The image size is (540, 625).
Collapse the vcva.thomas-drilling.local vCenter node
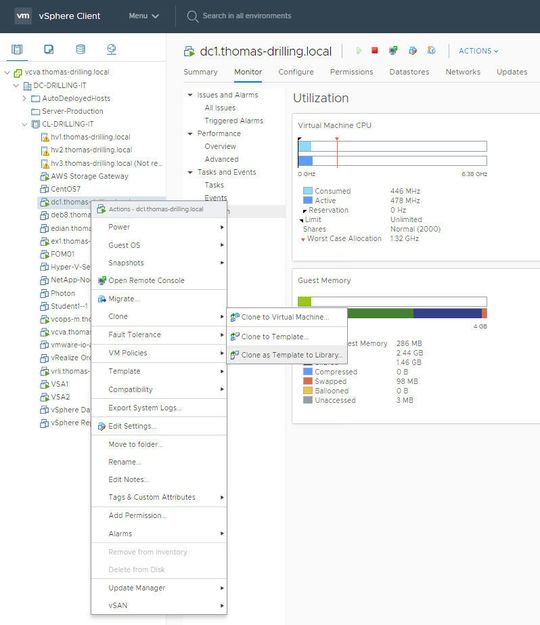pyautogui.click(x=7, y=73)
